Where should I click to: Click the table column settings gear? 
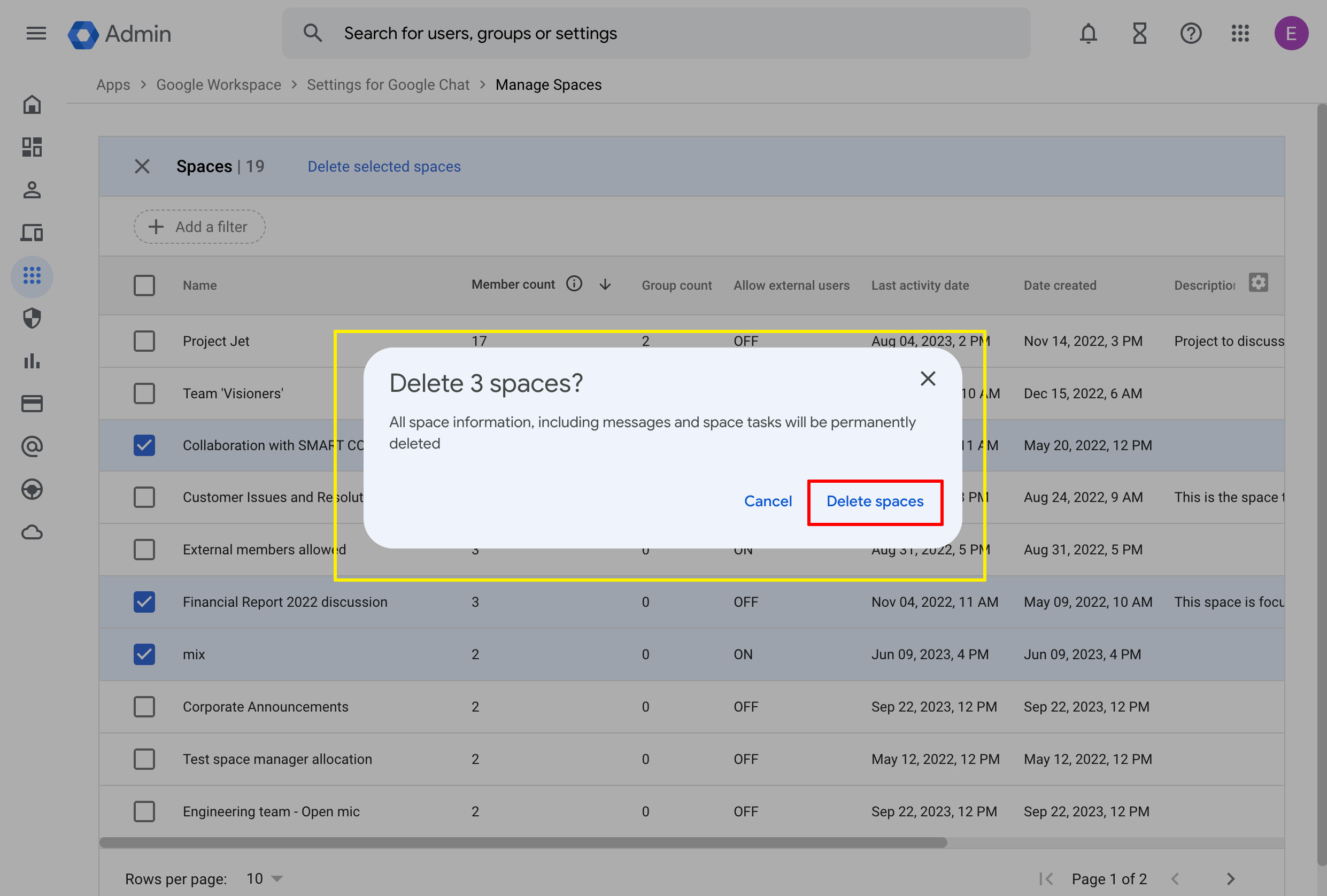coord(1258,283)
